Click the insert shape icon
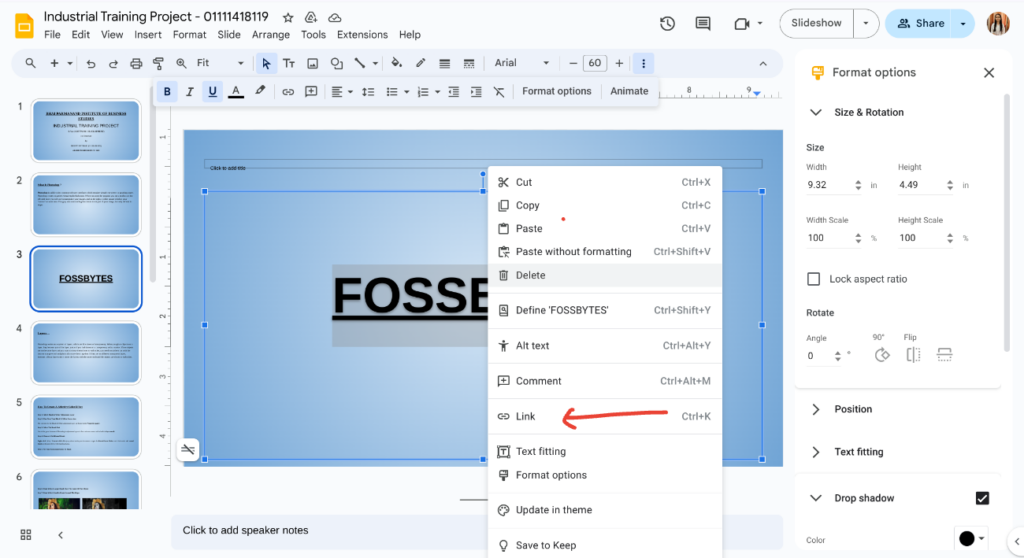The height and width of the screenshot is (558, 1024). [x=336, y=63]
